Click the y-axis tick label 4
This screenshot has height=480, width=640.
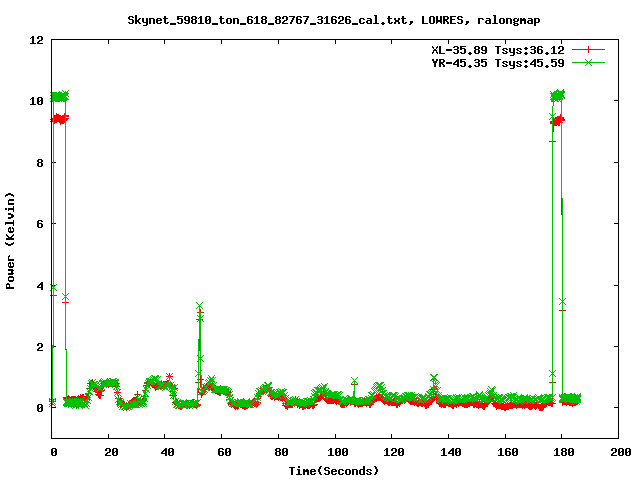(40, 285)
